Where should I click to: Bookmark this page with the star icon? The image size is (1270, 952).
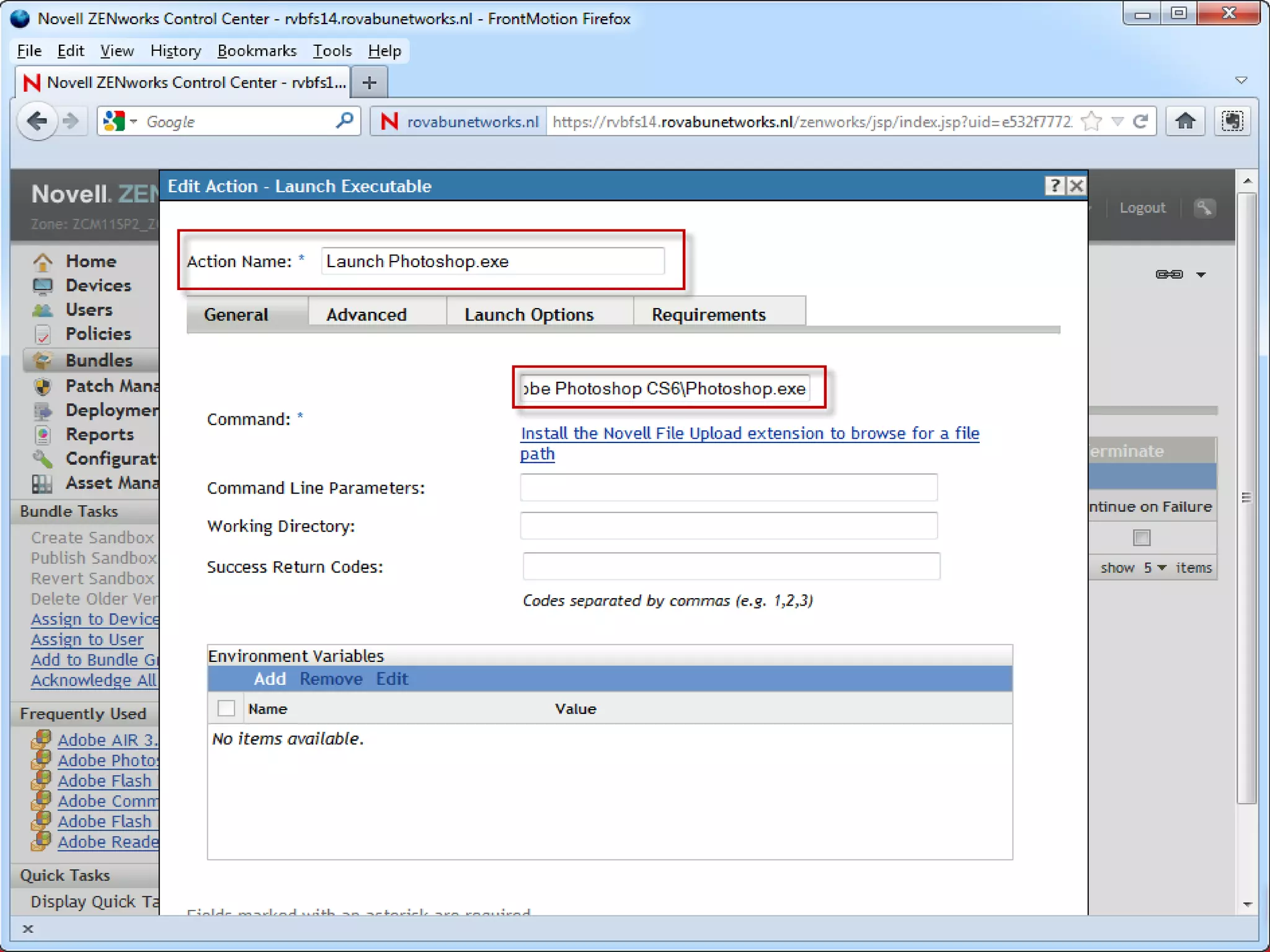coord(1091,121)
